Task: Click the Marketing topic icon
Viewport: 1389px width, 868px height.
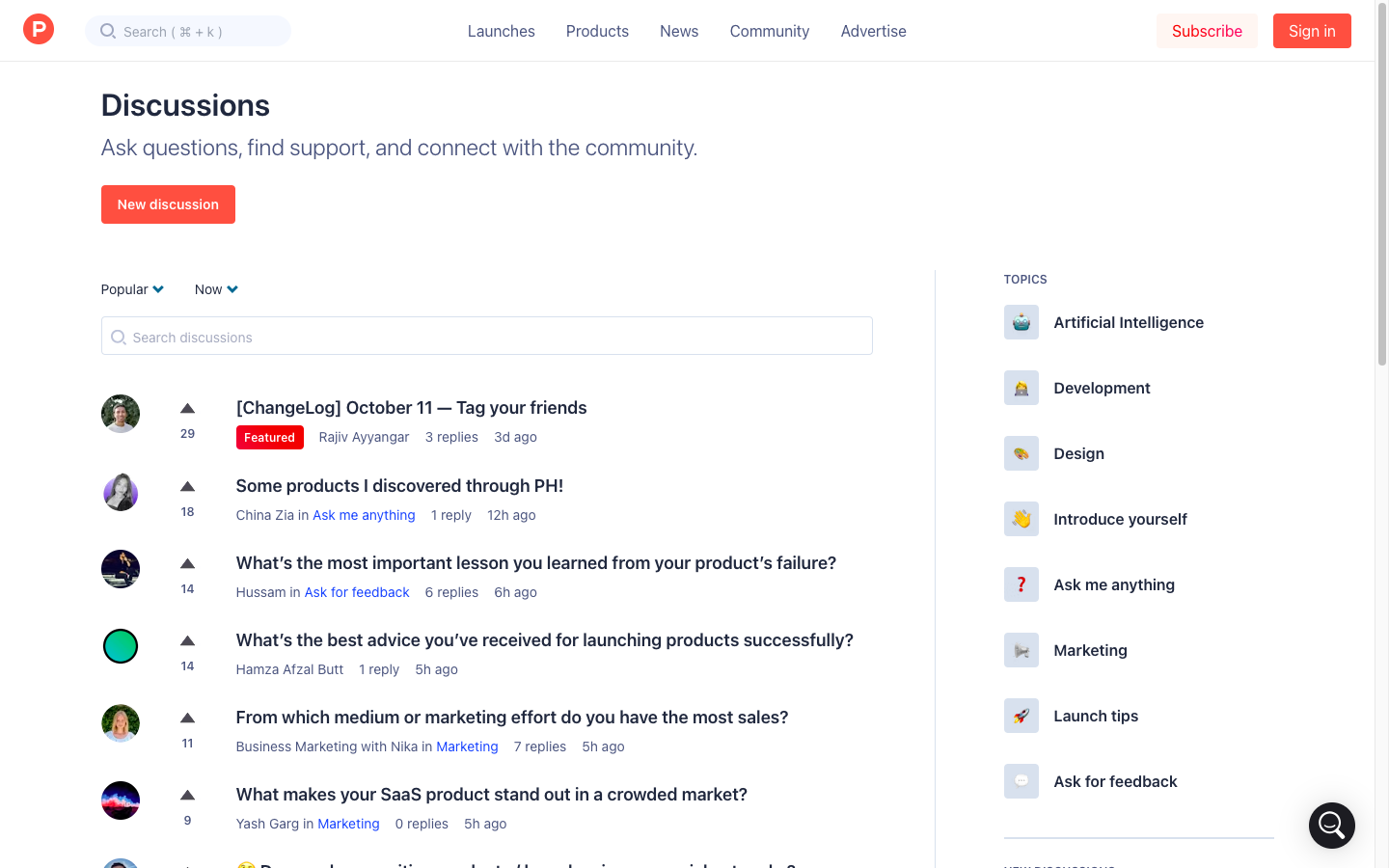Action: (x=1021, y=650)
